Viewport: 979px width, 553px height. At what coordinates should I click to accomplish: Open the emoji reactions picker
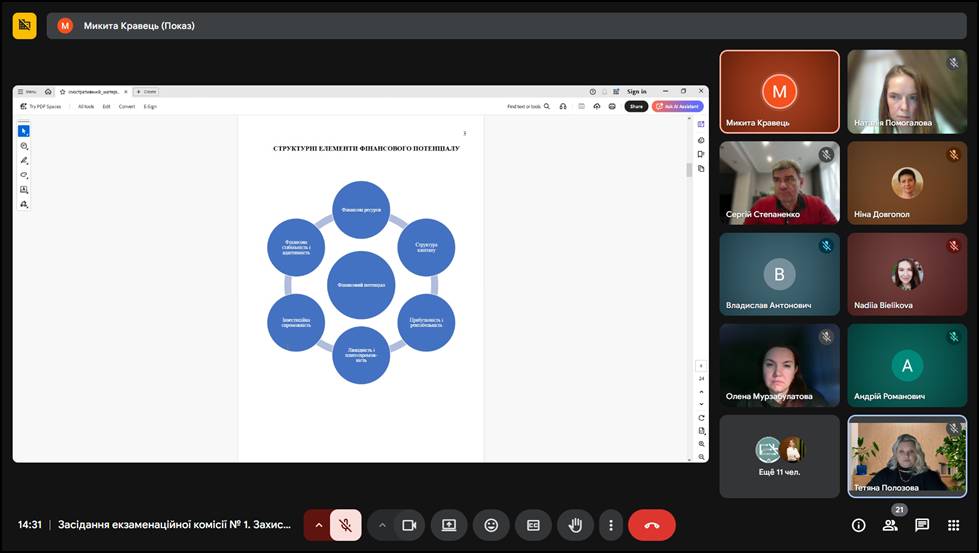click(491, 525)
